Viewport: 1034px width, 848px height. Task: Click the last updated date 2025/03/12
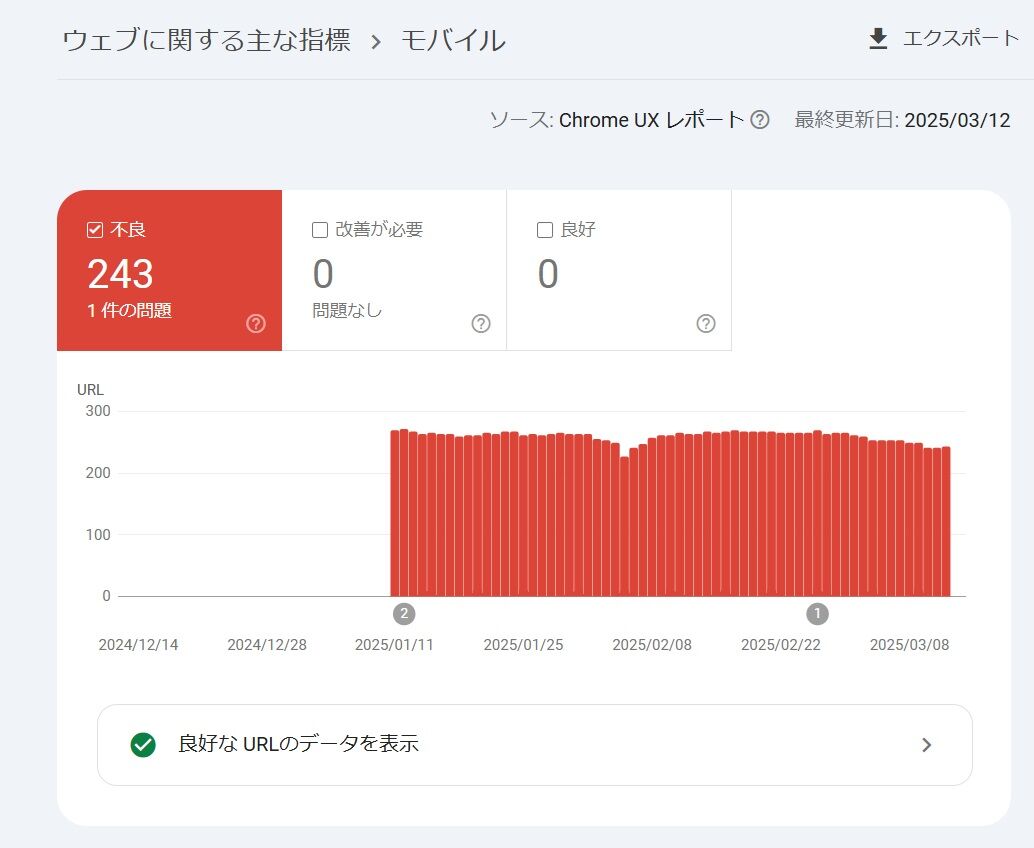pos(958,120)
